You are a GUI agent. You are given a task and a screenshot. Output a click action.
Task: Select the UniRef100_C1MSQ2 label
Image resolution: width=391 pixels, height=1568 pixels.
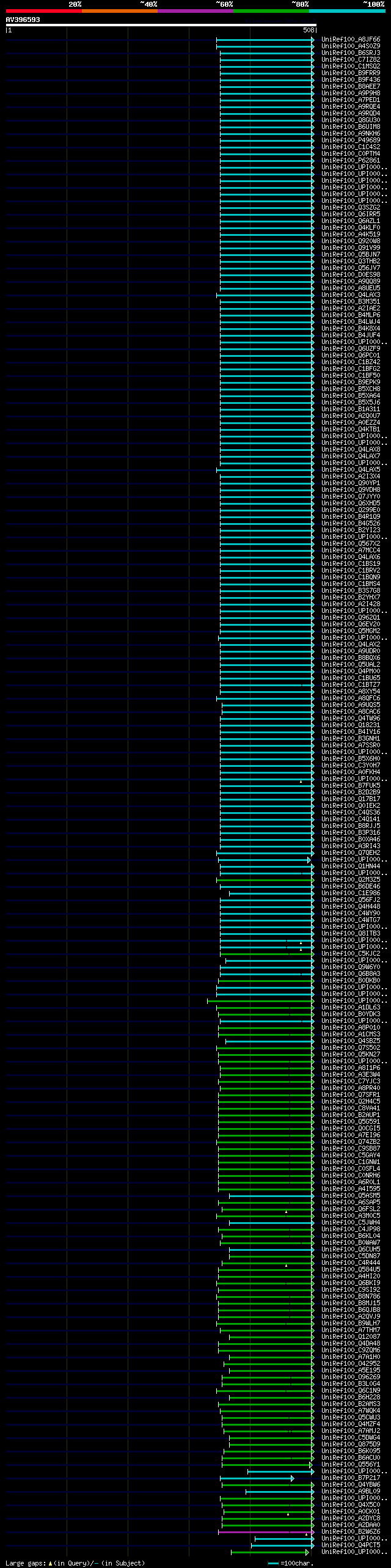[x=351, y=67]
